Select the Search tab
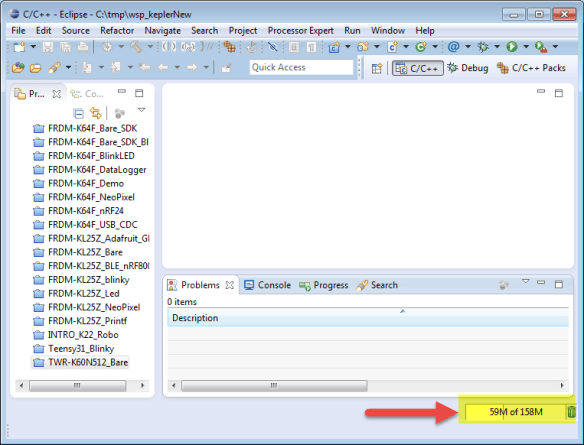584x445 pixels. click(377, 285)
